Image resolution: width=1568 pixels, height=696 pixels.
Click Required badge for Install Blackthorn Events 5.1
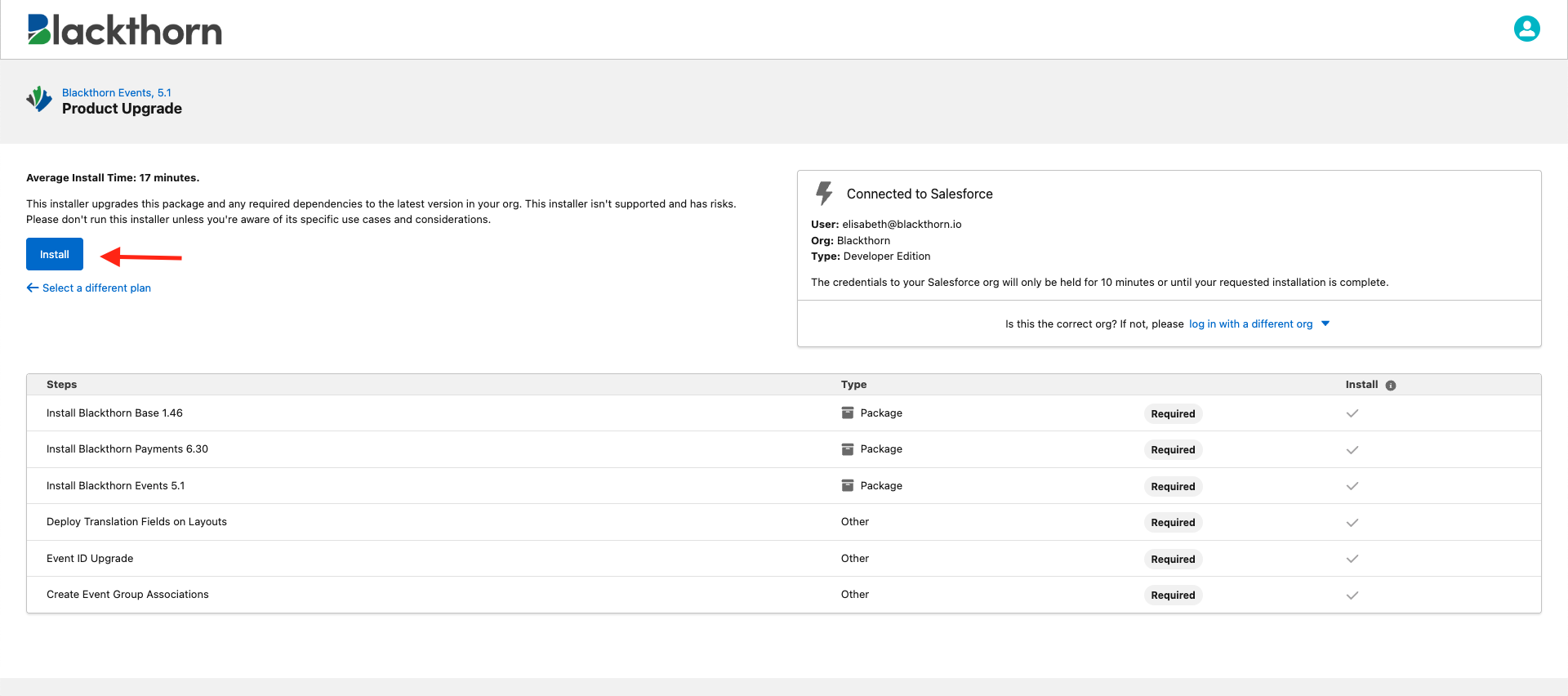click(x=1173, y=487)
